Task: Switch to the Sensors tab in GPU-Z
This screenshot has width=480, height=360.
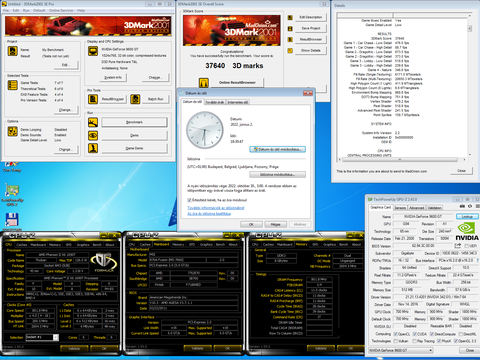Action: (x=400, y=208)
